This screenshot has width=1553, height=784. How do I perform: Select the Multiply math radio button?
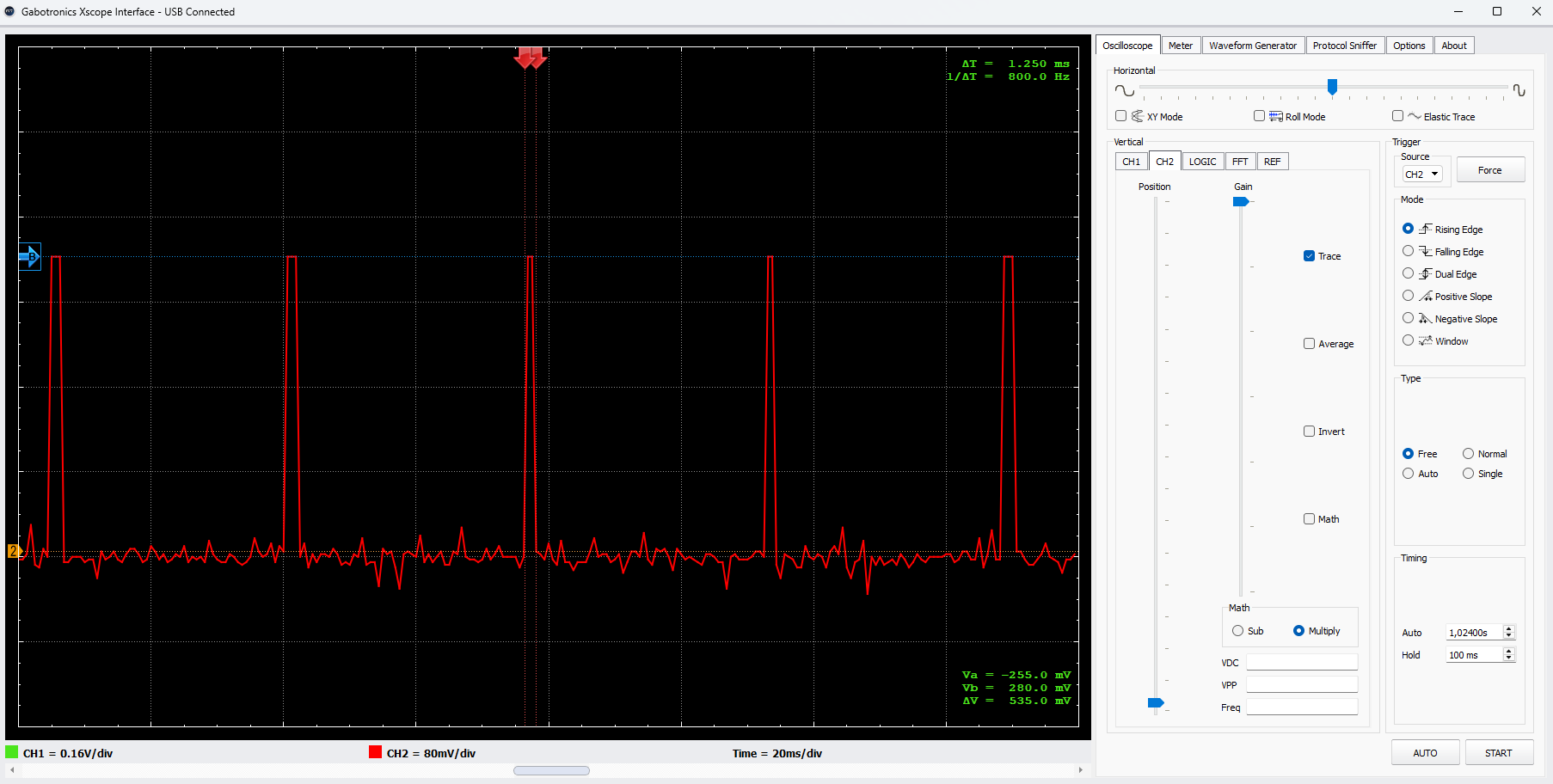1298,631
